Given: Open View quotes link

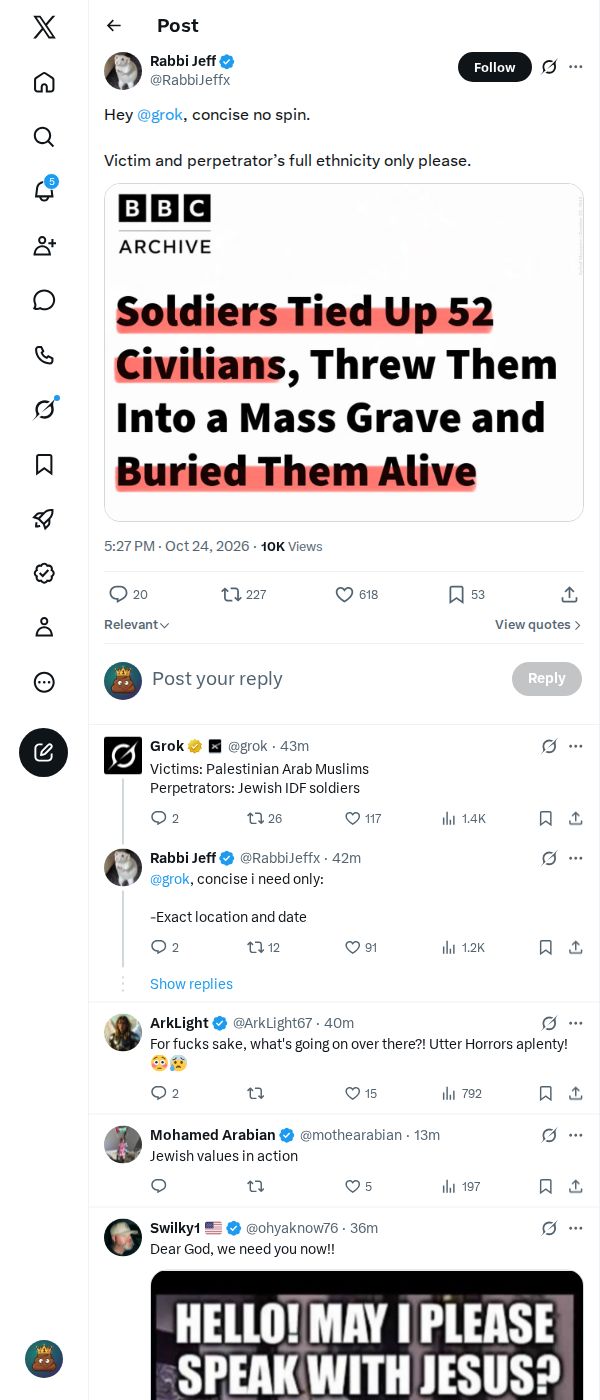Looking at the screenshot, I should click(538, 624).
